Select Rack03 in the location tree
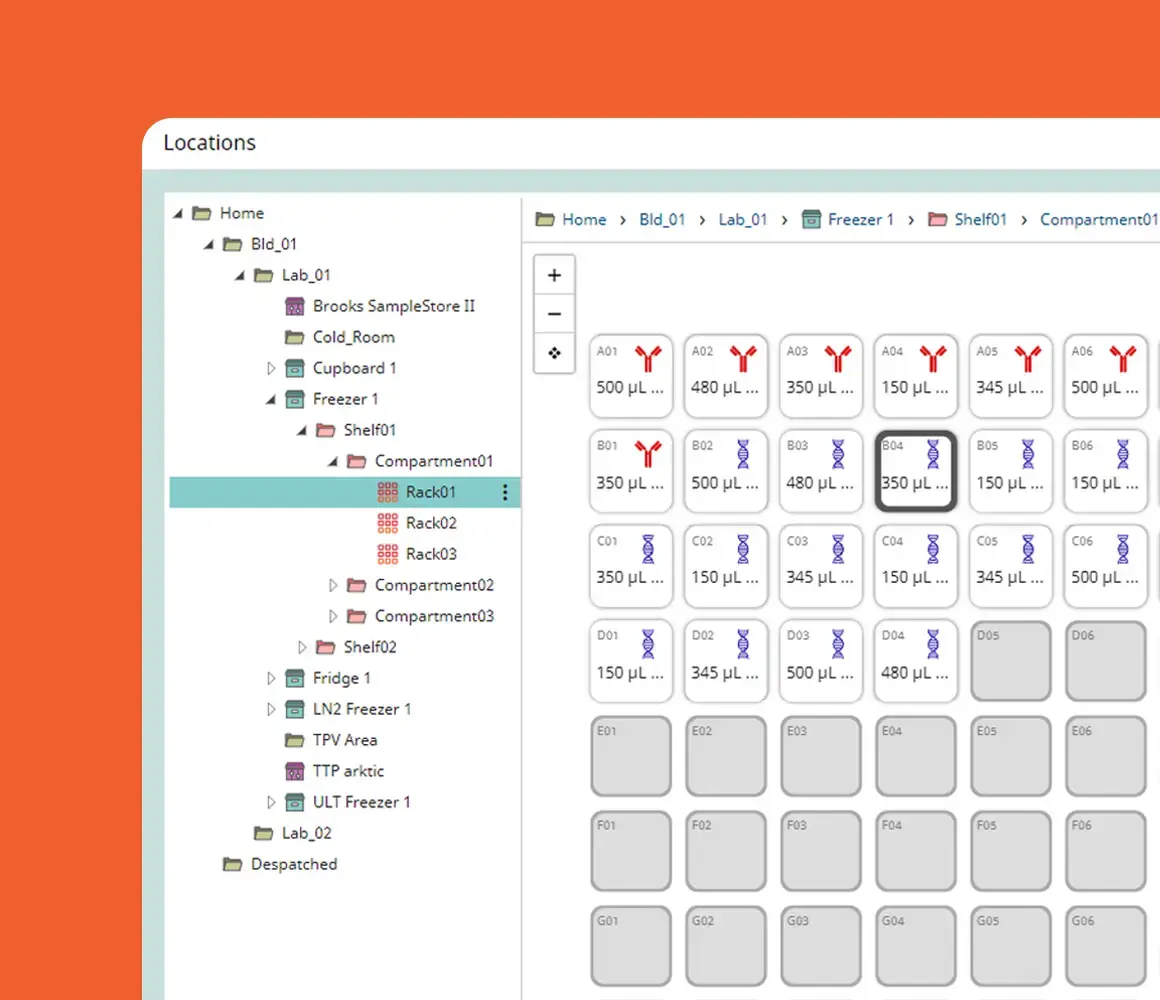 tap(432, 553)
